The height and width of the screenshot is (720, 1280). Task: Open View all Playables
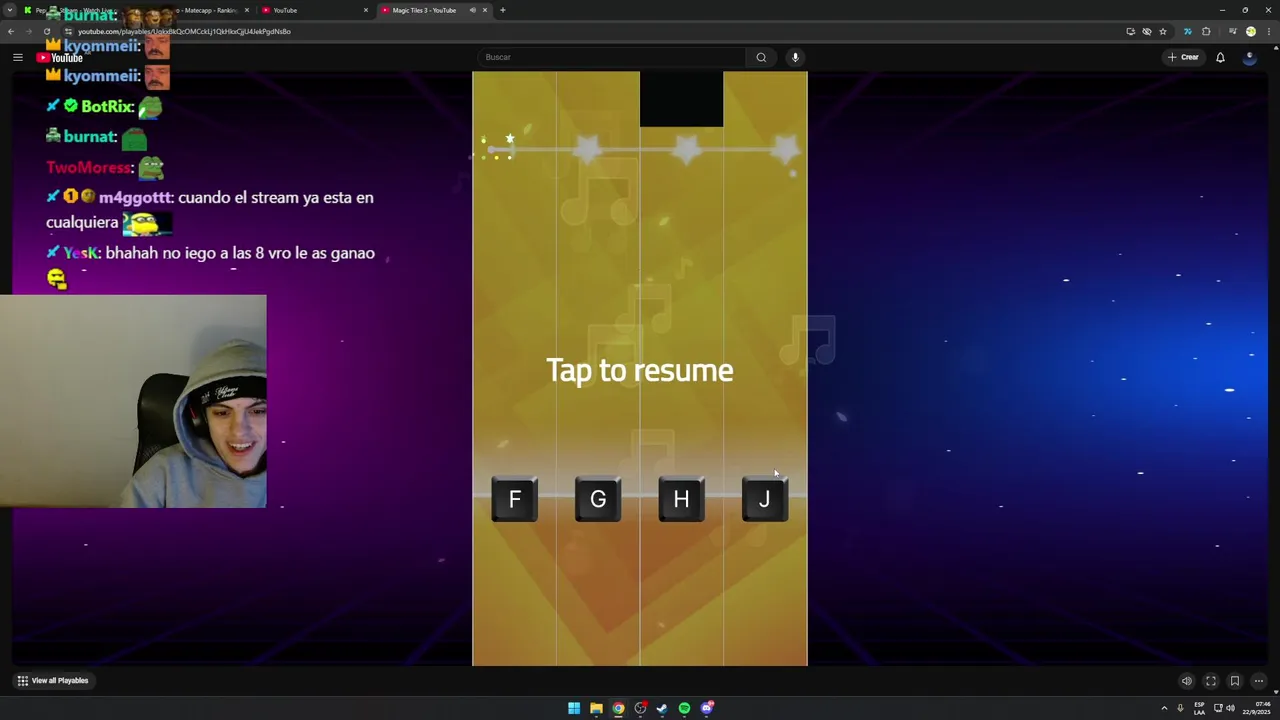[x=53, y=681]
